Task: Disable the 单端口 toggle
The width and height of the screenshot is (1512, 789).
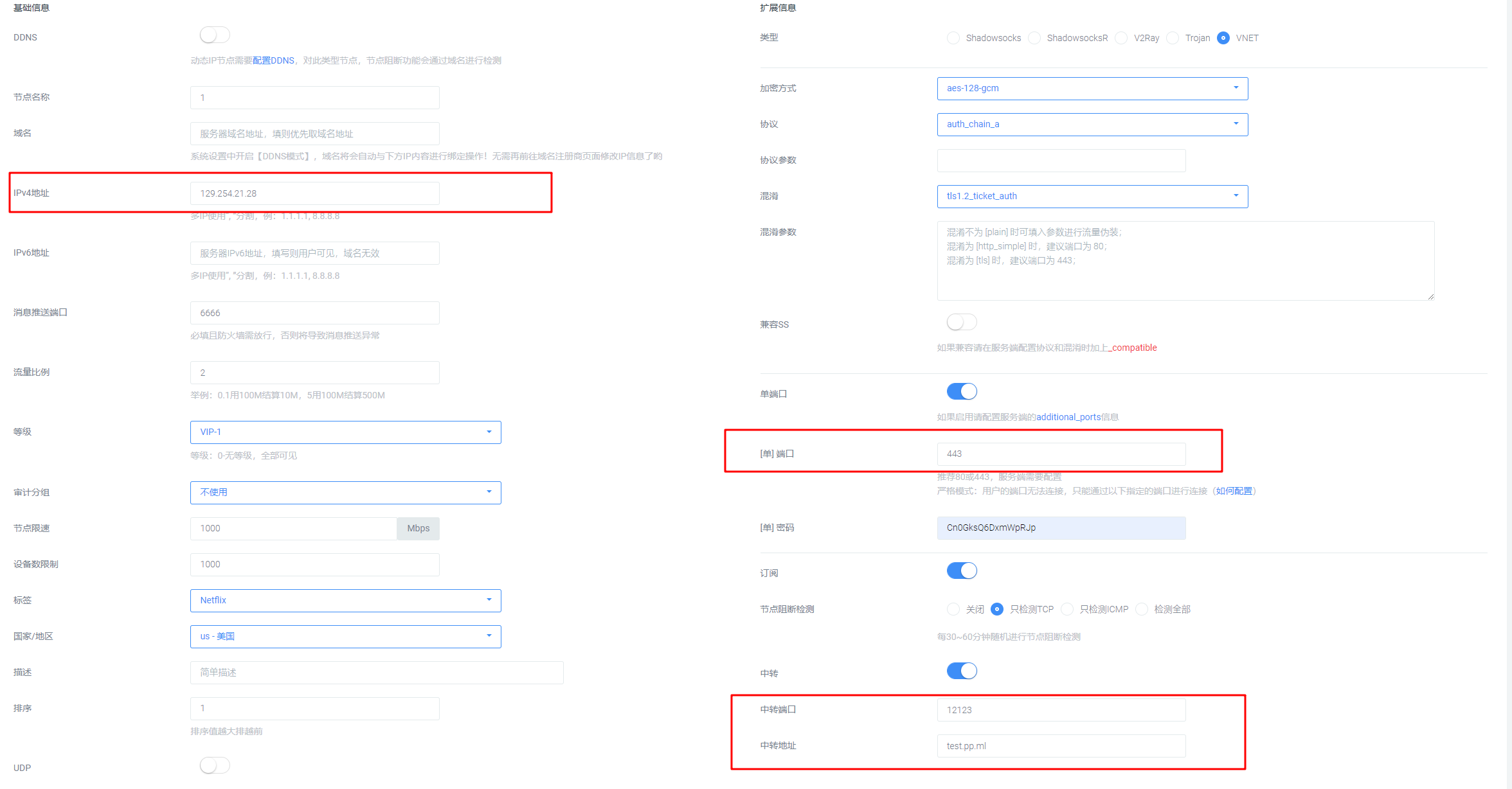Action: point(961,391)
